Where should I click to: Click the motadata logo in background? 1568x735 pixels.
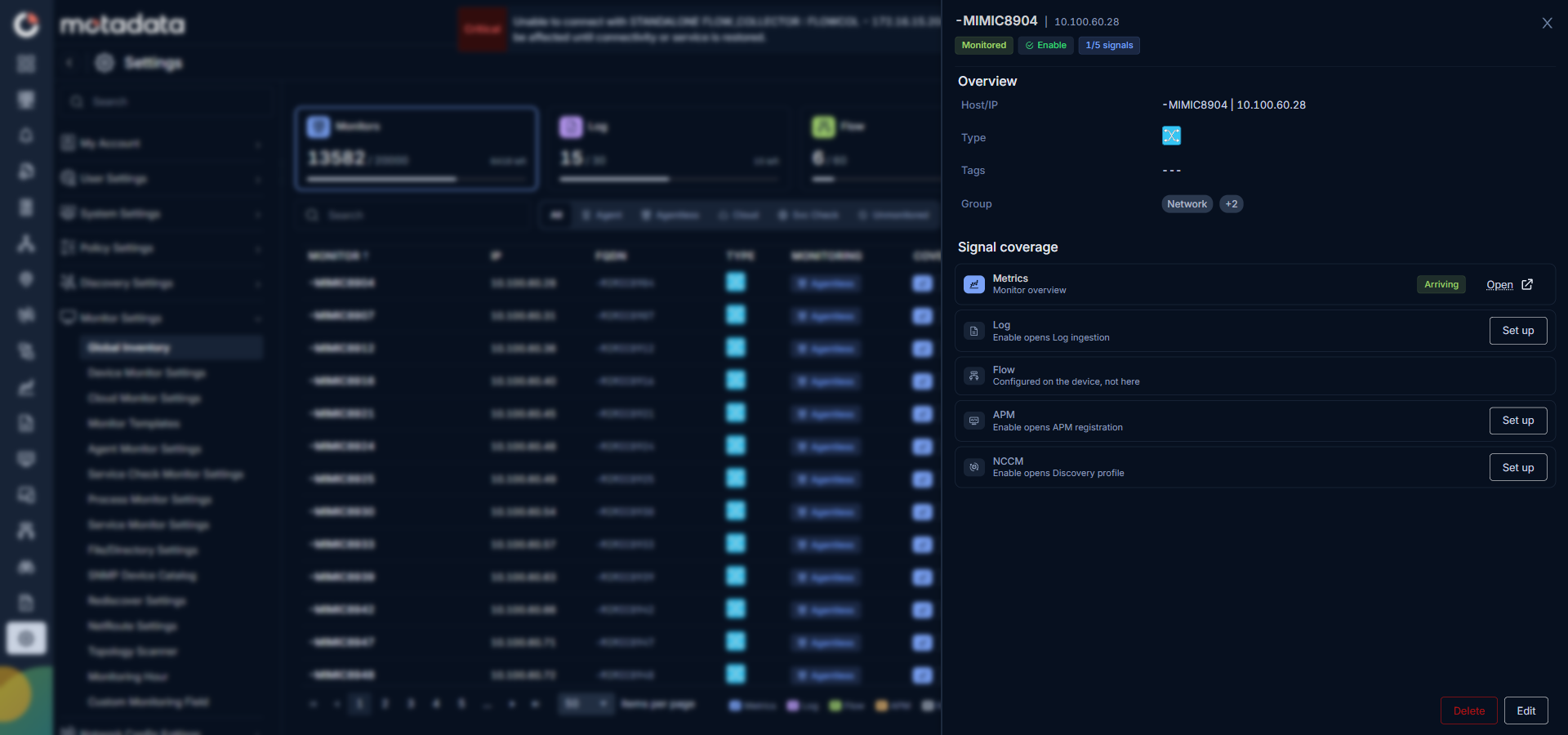coord(122,24)
